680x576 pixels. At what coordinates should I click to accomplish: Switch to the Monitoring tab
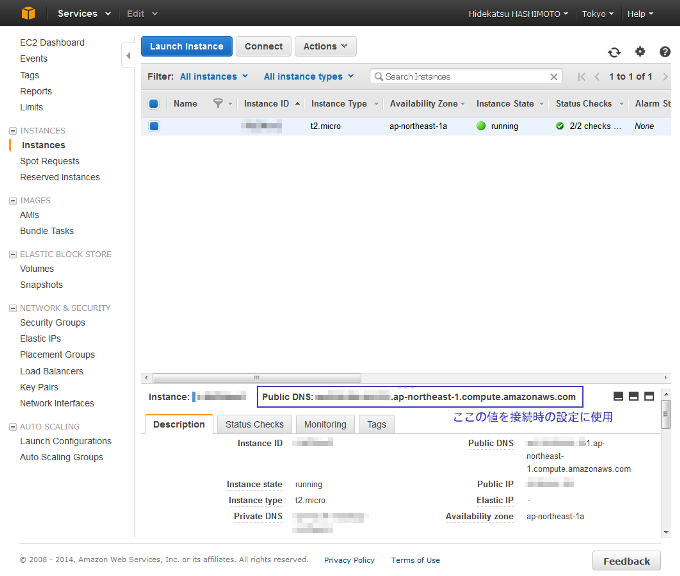click(325, 425)
